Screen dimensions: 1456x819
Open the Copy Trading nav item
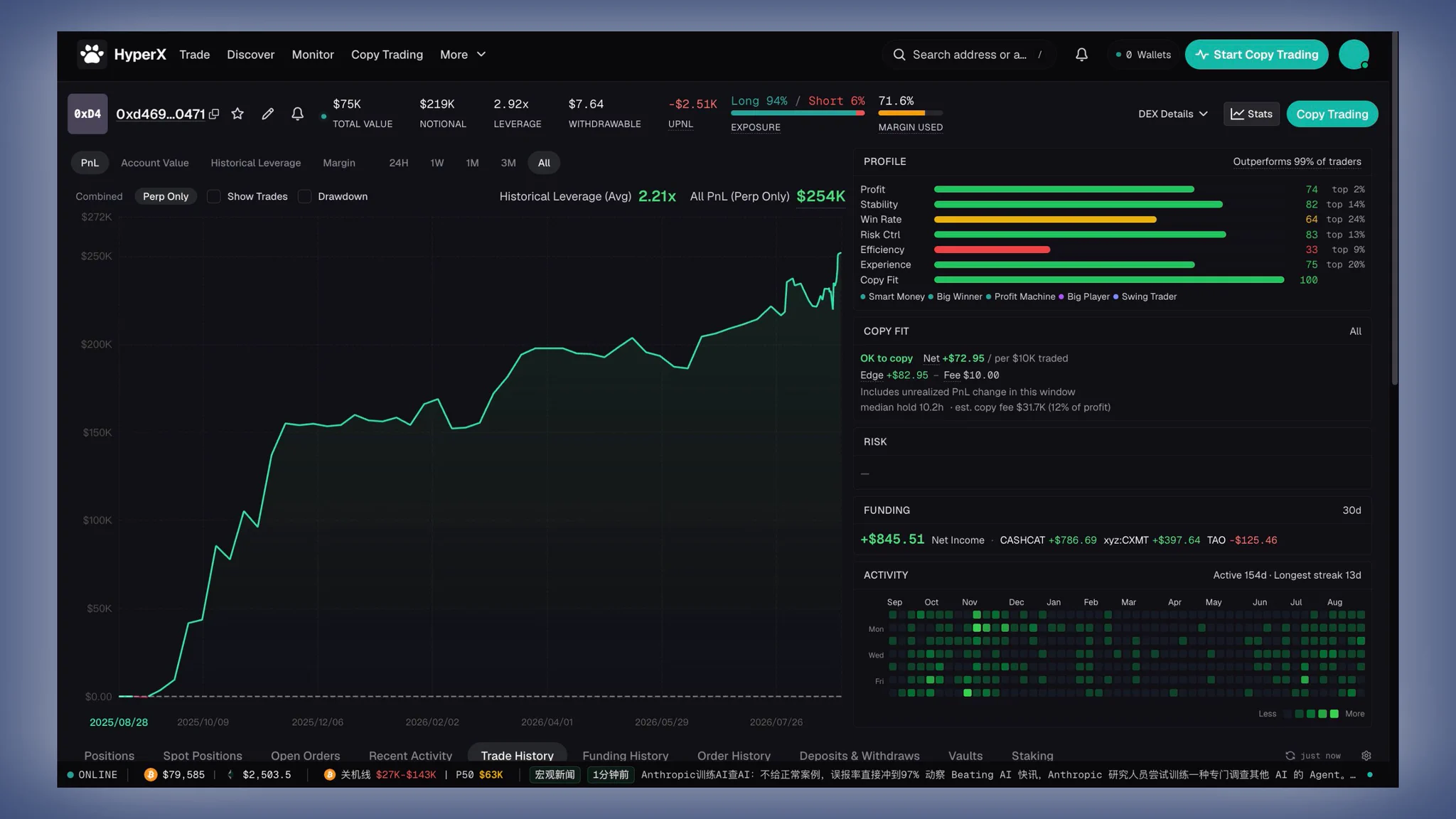pos(387,55)
